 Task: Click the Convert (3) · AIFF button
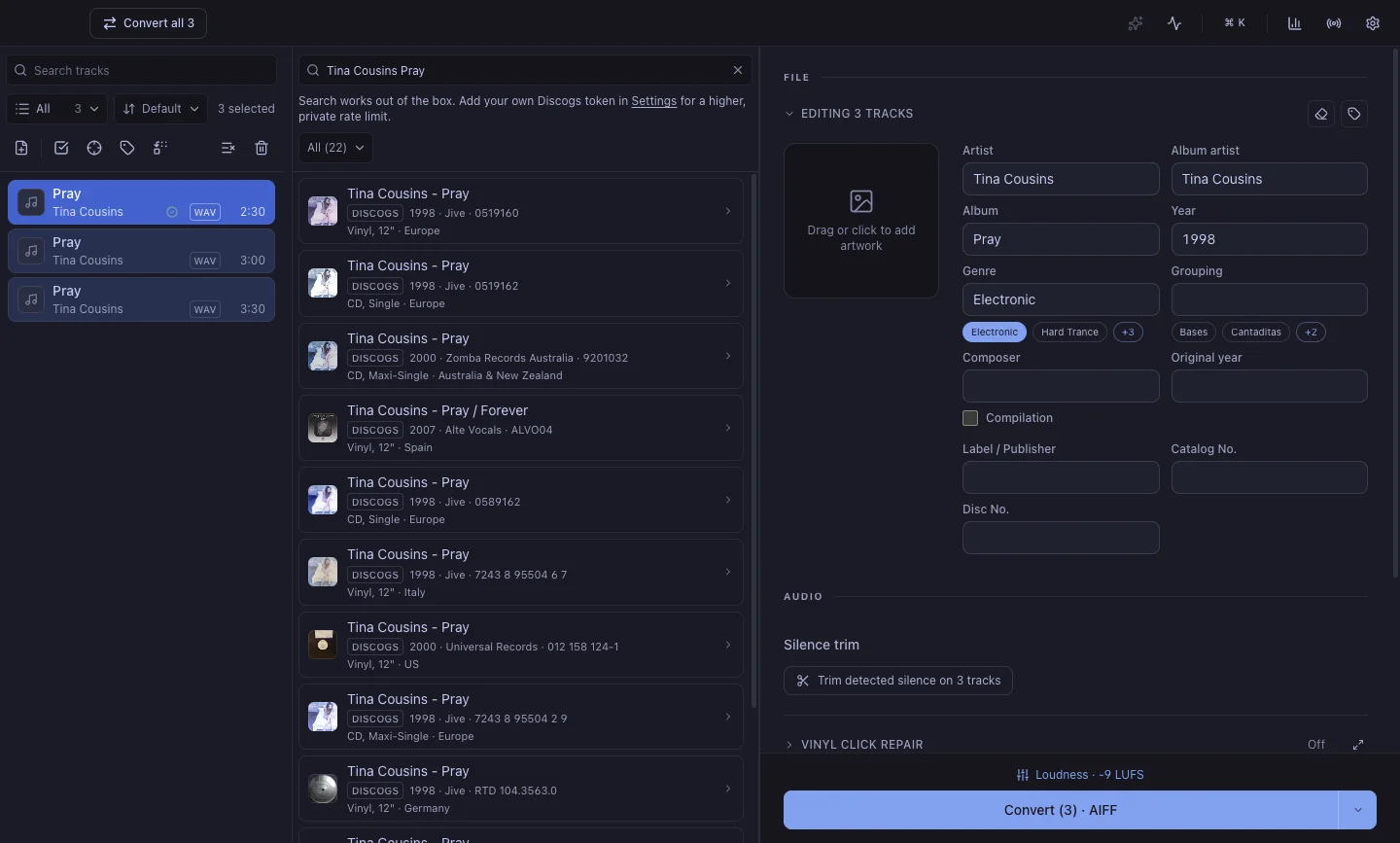[1061, 810]
